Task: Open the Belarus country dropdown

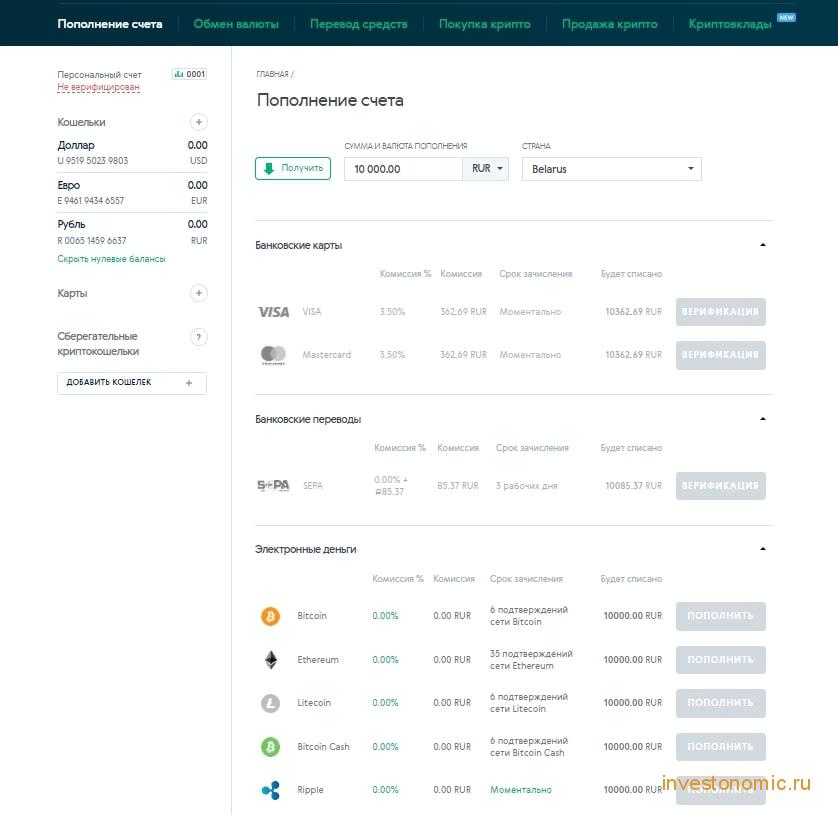Action: pos(611,169)
